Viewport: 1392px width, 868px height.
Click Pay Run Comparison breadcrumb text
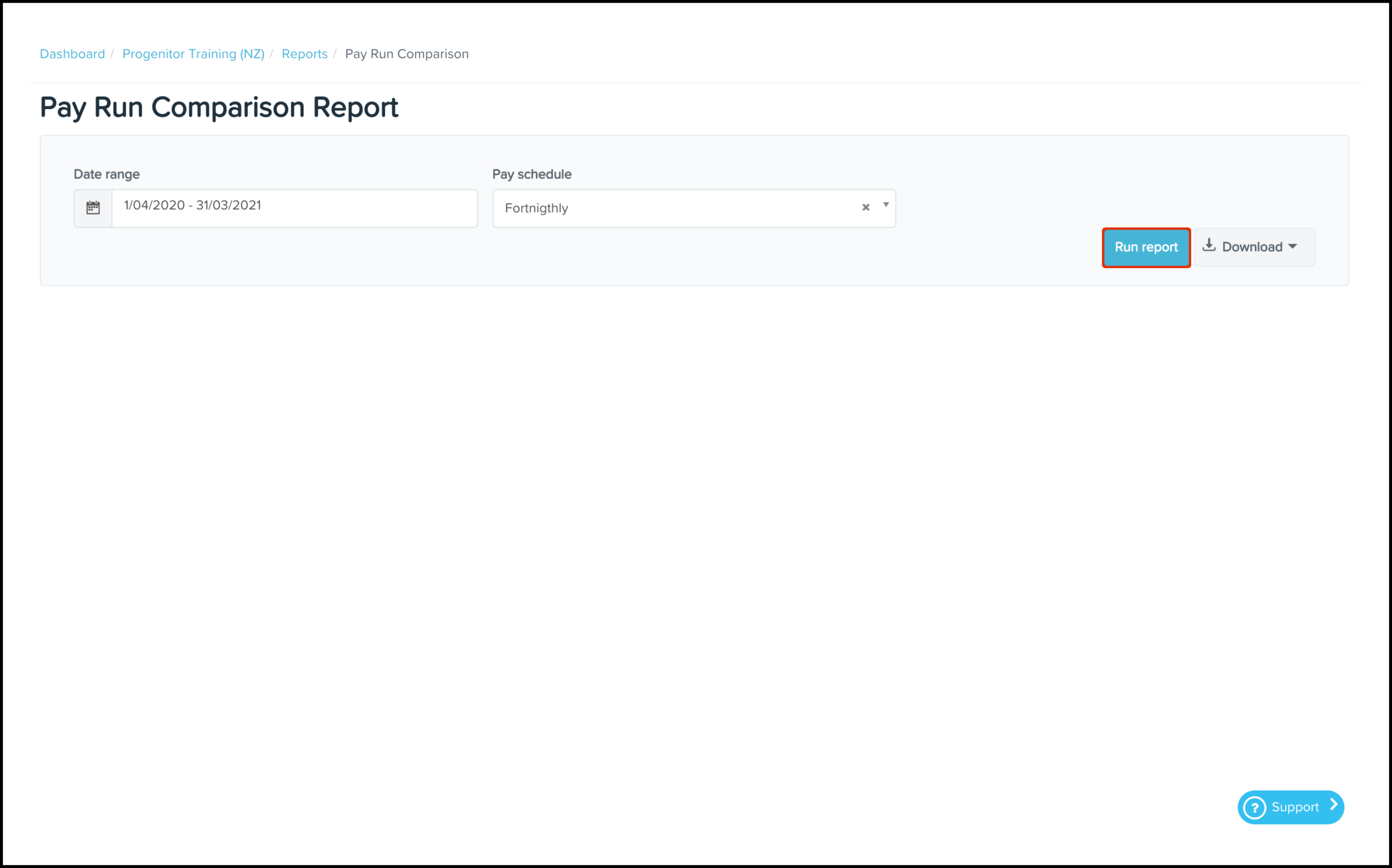pyautogui.click(x=406, y=54)
